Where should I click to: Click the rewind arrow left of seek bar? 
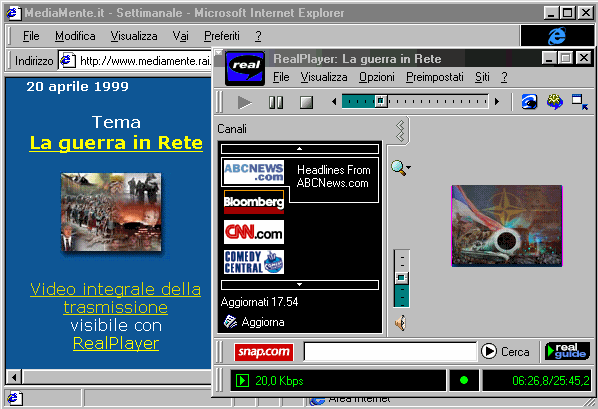pos(334,102)
